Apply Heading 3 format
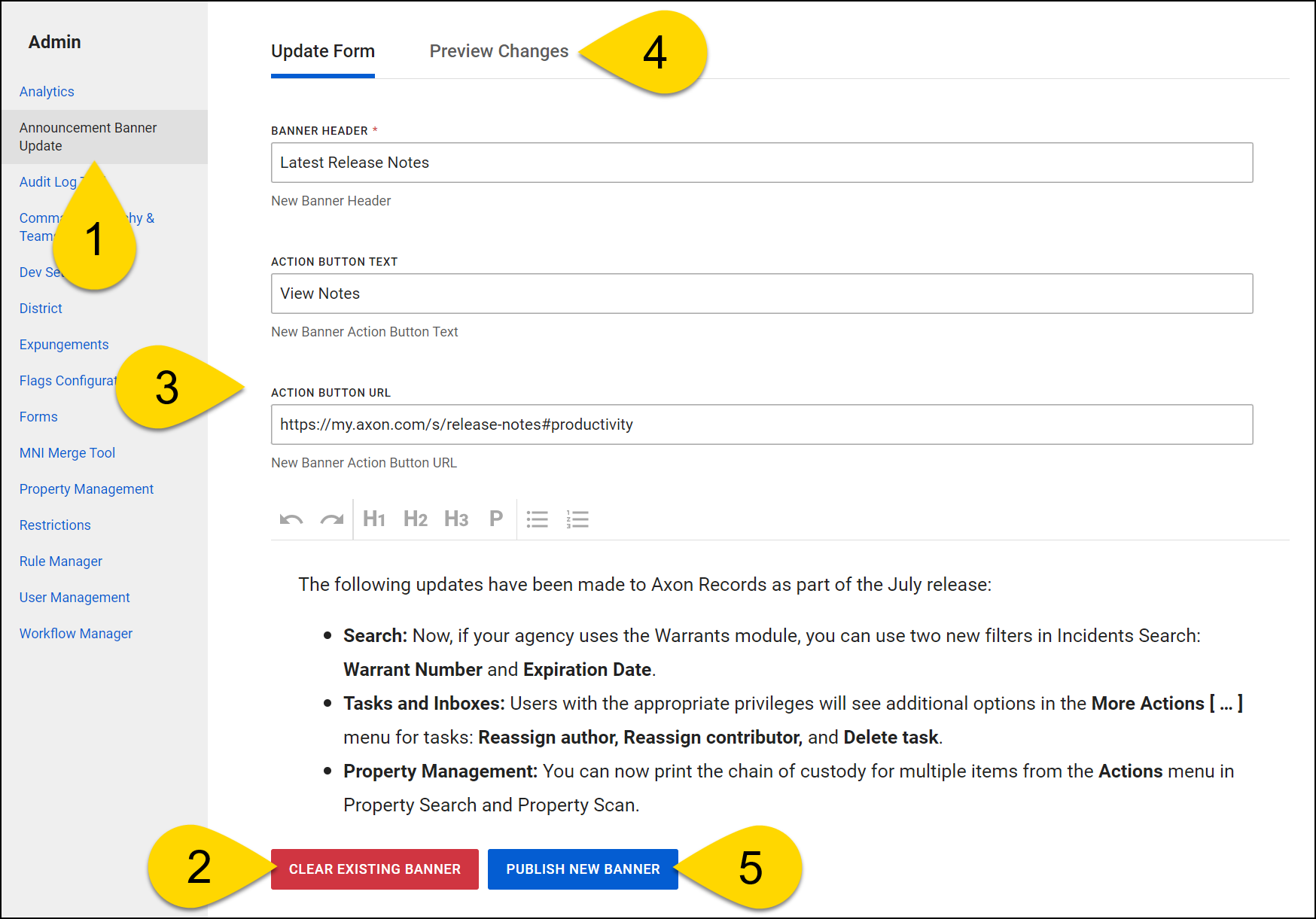Screen dimensions: 1316x919 456,519
